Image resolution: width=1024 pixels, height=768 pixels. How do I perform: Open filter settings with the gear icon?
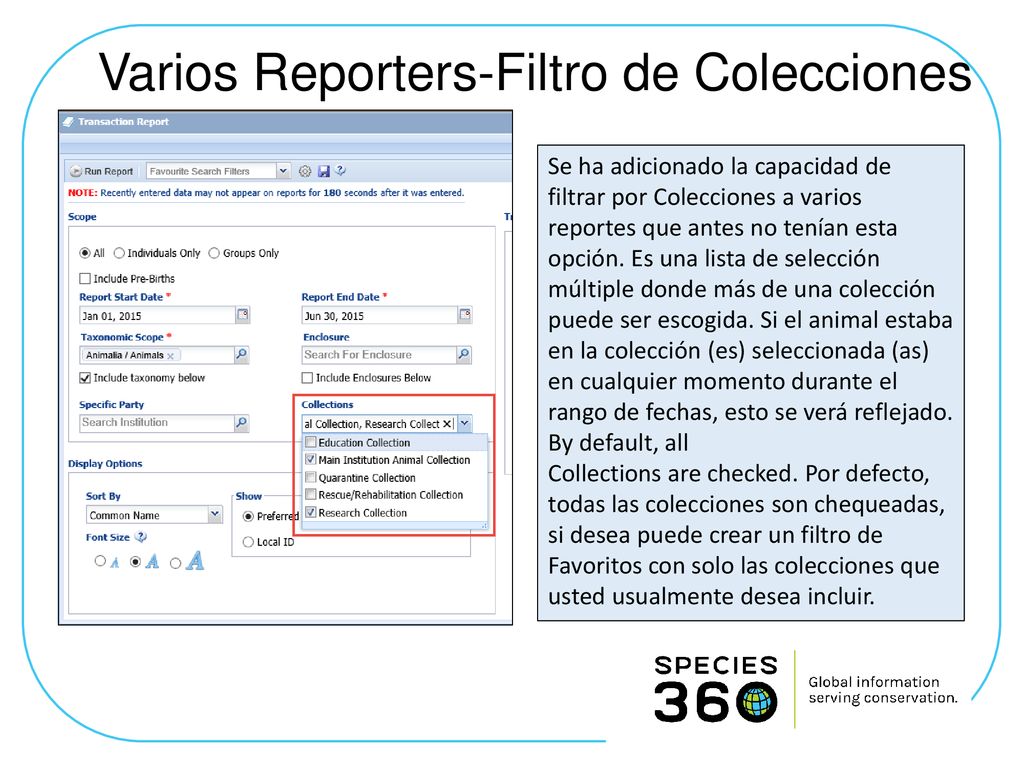305,171
